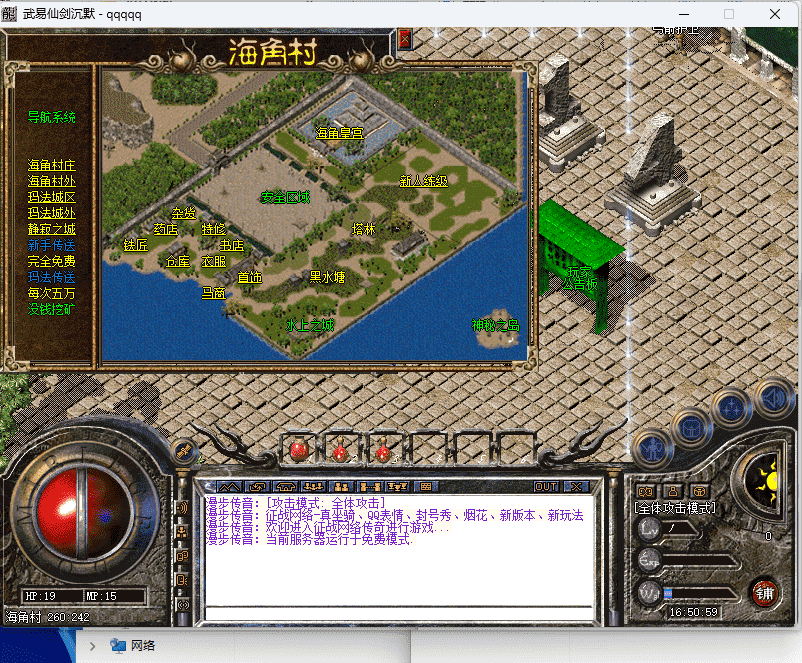The height and width of the screenshot is (663, 802).
Task: Click the 塔林 label on the map
Action: tap(364, 229)
